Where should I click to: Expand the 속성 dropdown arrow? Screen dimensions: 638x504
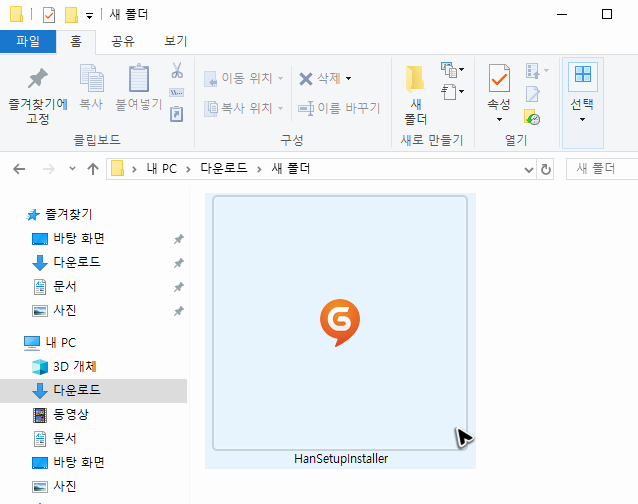point(499,119)
